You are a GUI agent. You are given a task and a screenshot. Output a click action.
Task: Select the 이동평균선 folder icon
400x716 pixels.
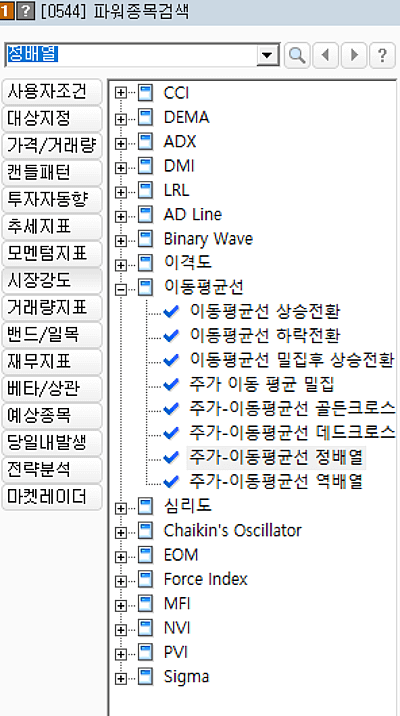point(145,287)
